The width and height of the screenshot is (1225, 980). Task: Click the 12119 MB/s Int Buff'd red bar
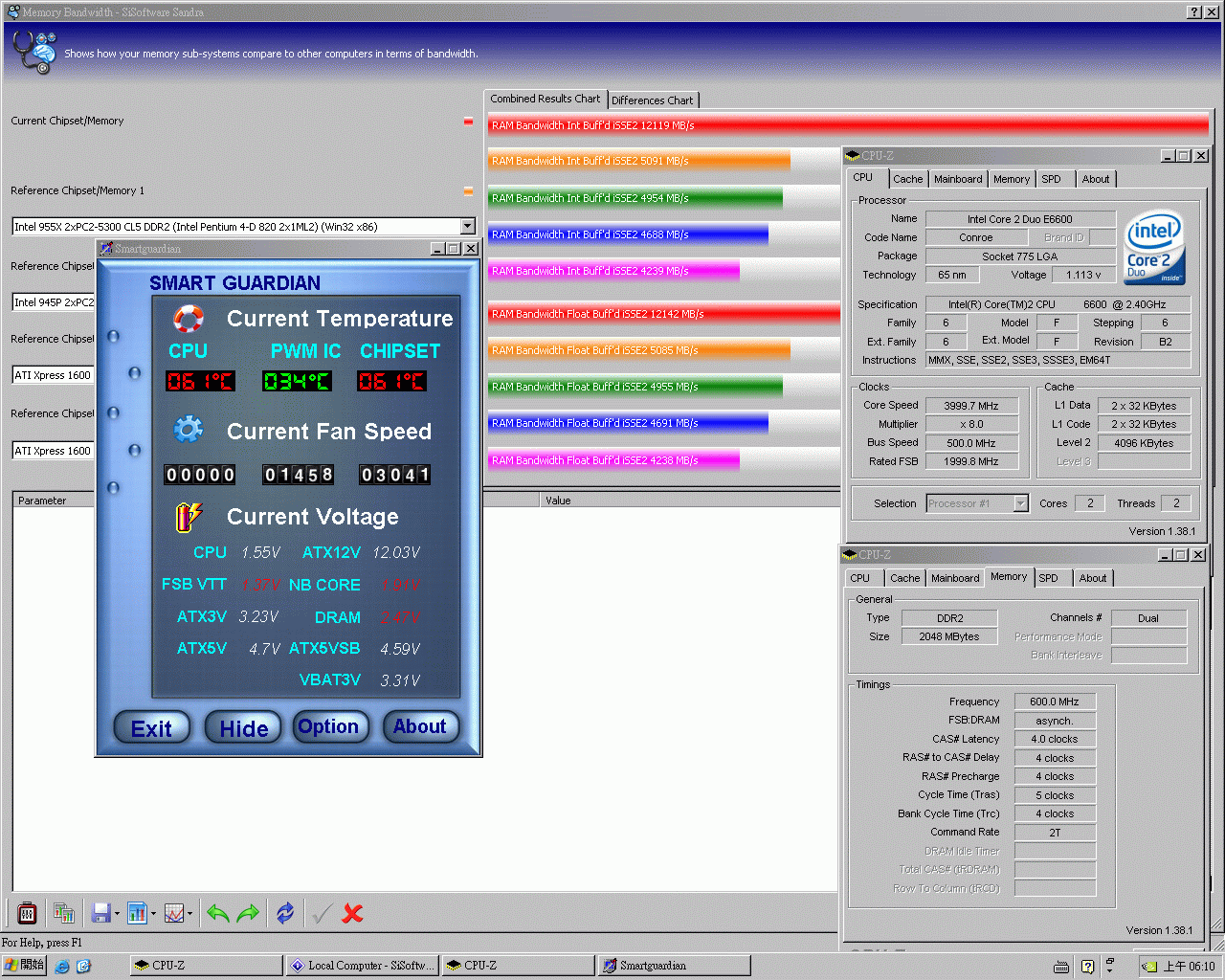click(x=848, y=125)
